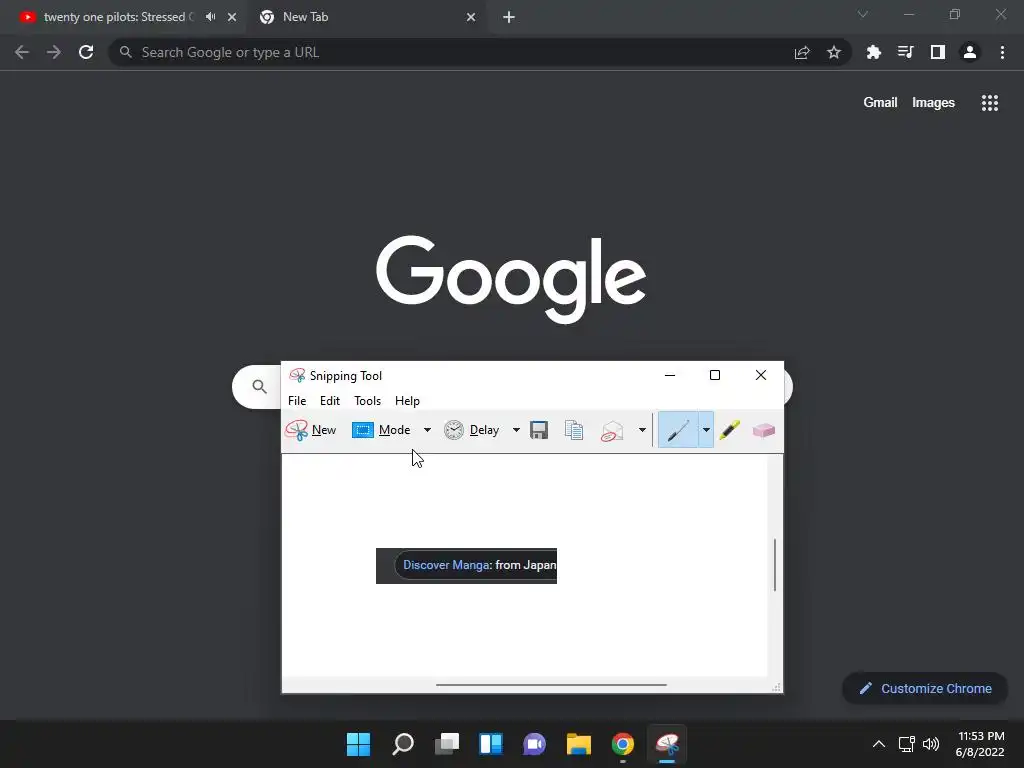Close the New Tab tab

point(471,17)
